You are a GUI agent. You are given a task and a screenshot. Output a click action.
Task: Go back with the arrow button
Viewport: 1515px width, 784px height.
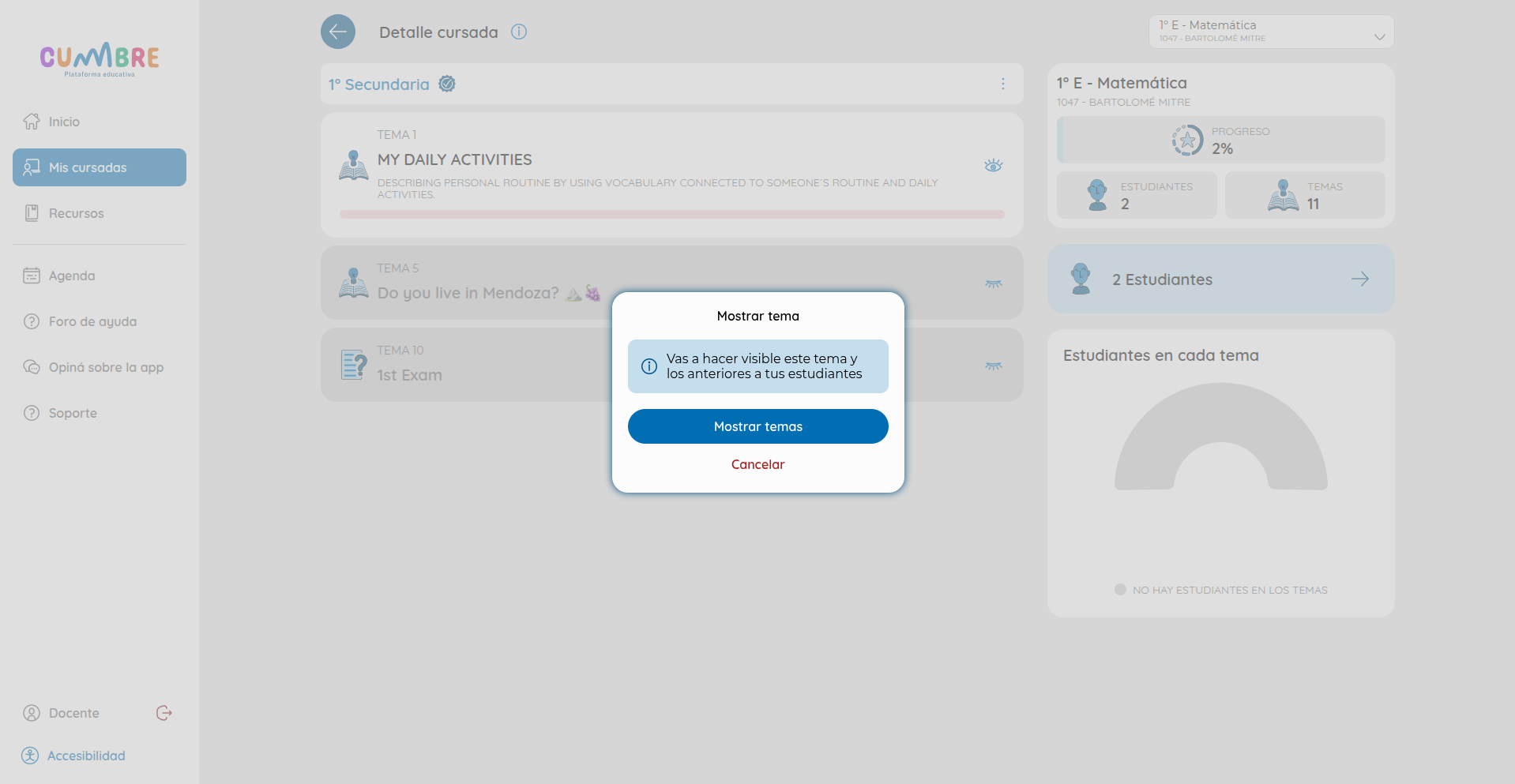coord(338,32)
